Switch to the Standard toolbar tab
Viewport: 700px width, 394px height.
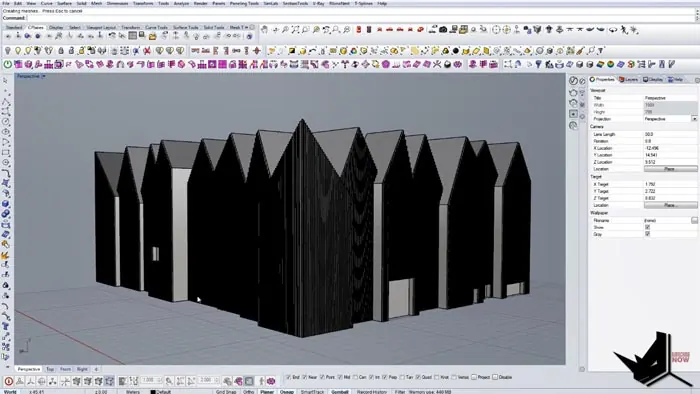tap(13, 28)
